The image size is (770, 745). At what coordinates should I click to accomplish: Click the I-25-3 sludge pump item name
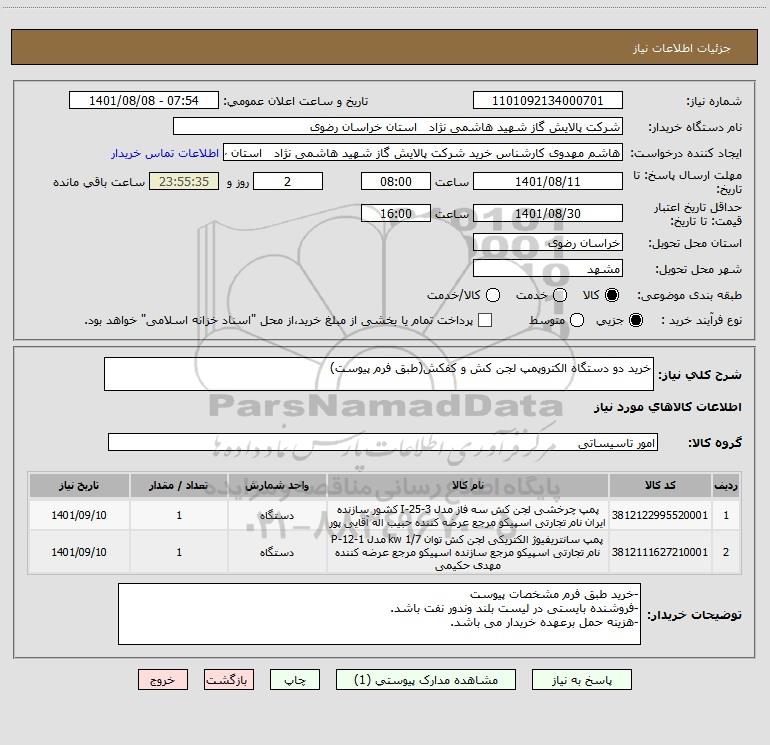(x=468, y=515)
